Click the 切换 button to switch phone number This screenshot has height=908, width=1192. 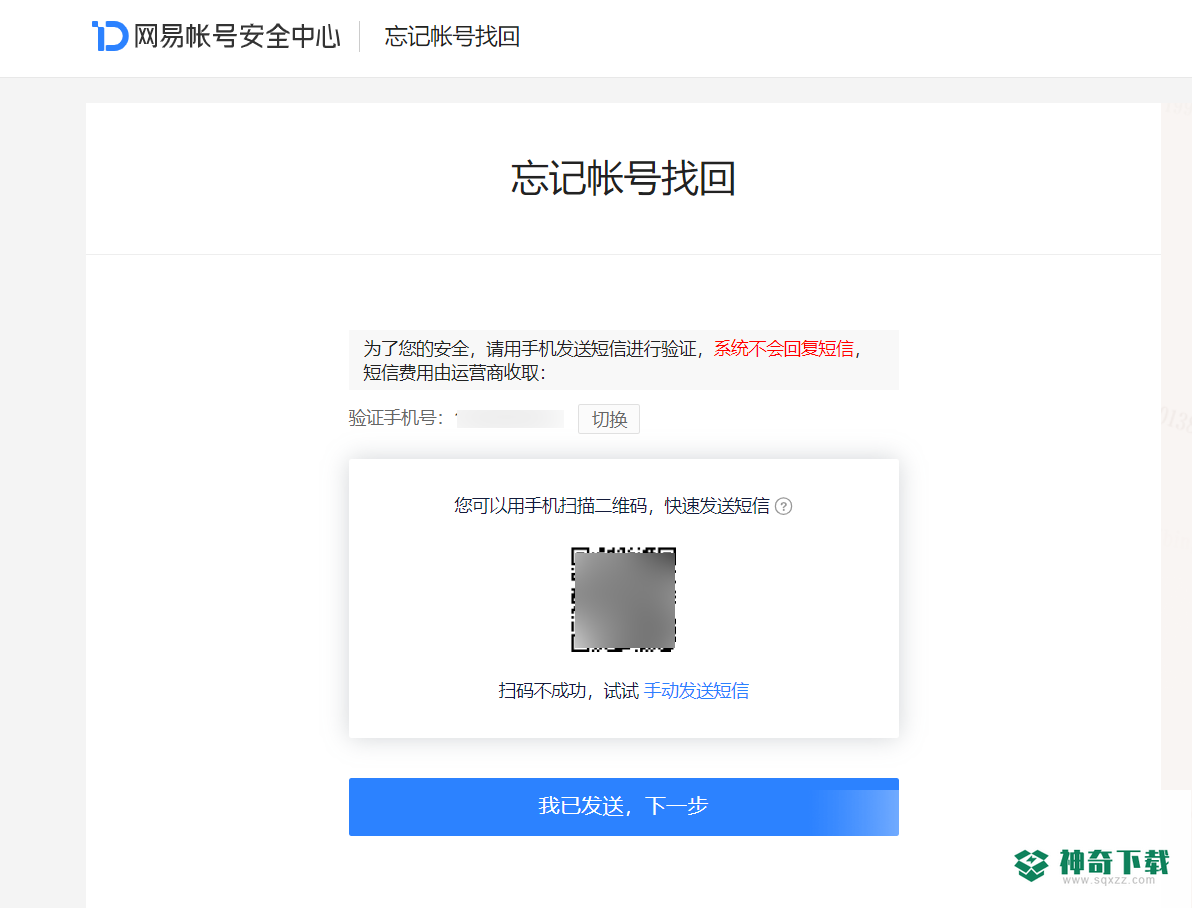[609, 419]
